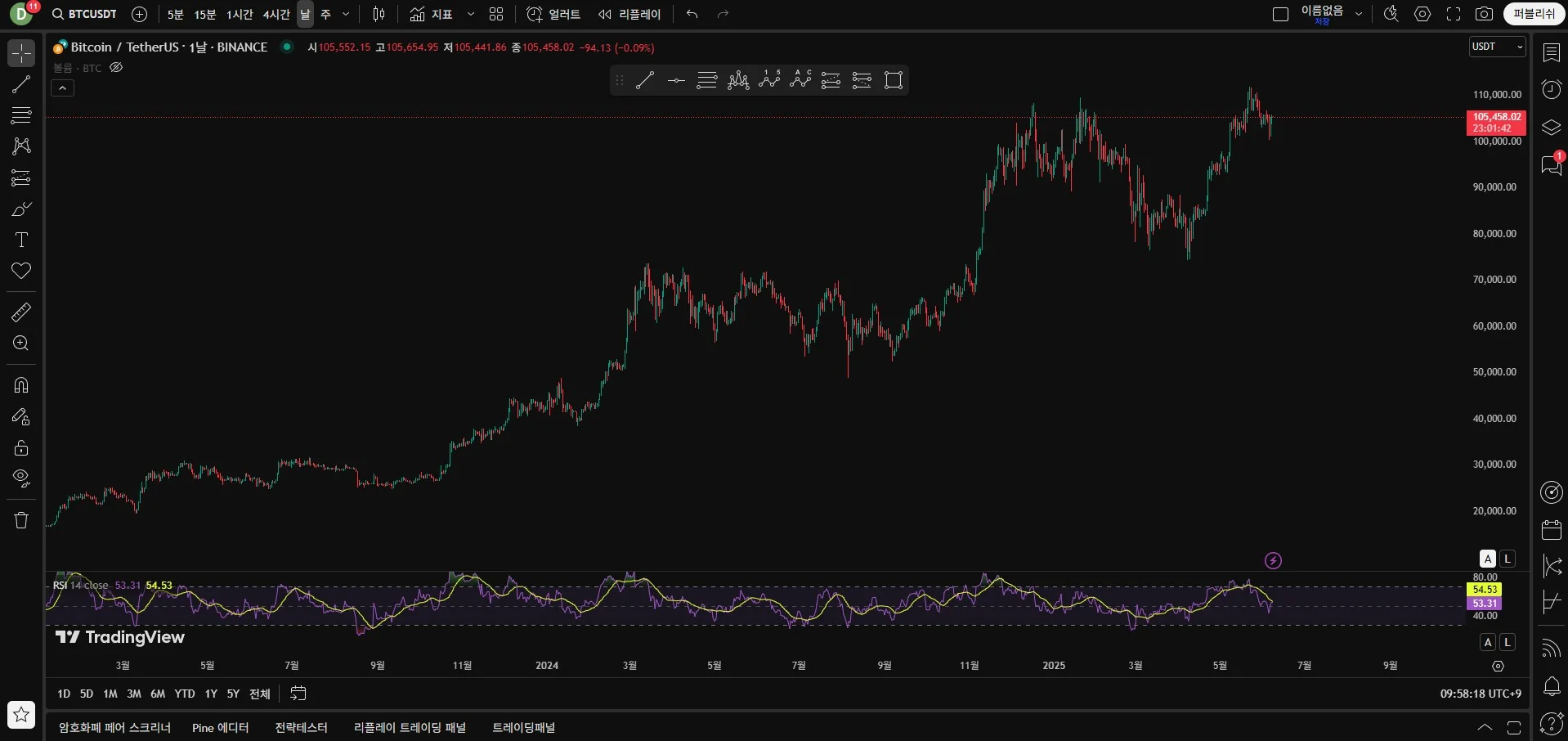Open the watchlist panel in right sidebar
This screenshot has height=741, width=1568.
tap(1552, 52)
